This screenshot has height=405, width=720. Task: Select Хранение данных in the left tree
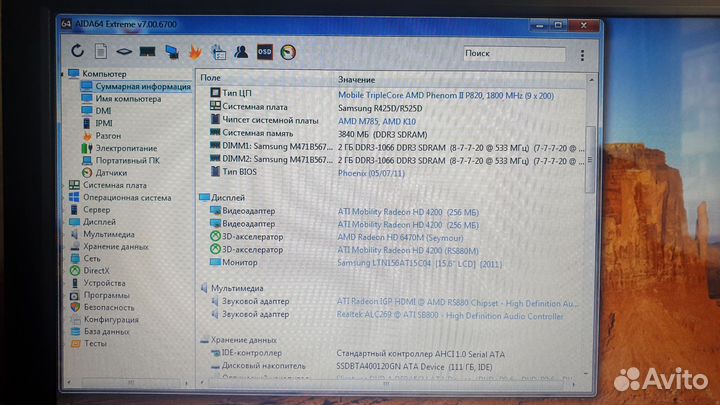point(115,247)
